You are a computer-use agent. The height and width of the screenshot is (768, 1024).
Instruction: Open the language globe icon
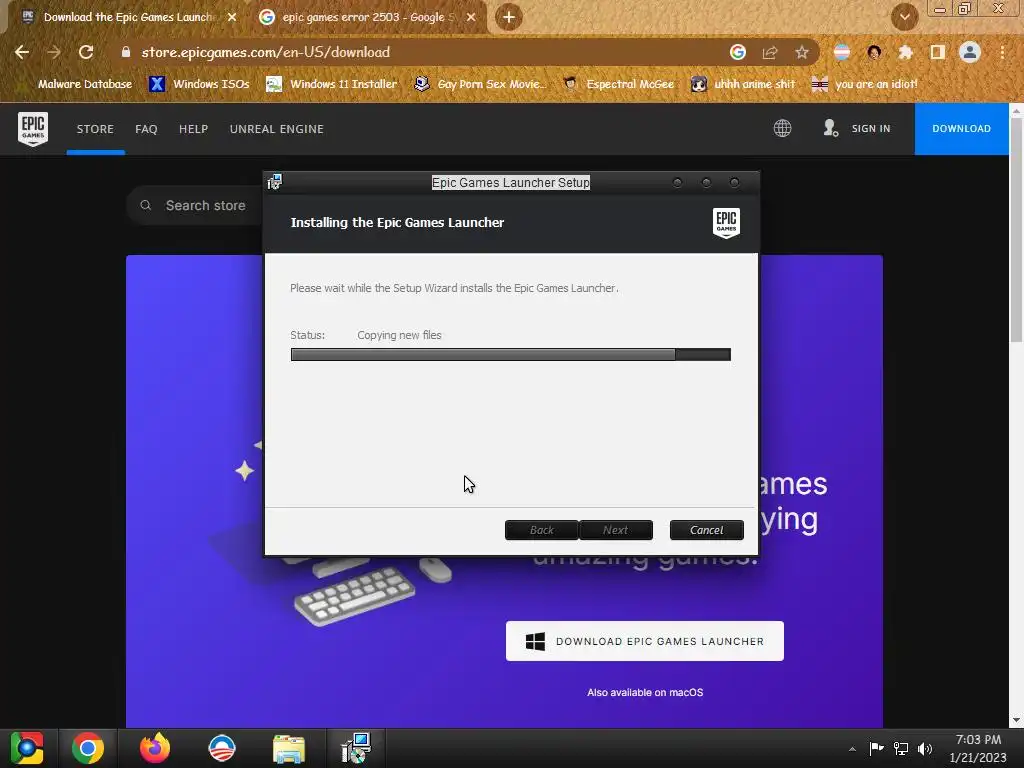pyautogui.click(x=782, y=128)
